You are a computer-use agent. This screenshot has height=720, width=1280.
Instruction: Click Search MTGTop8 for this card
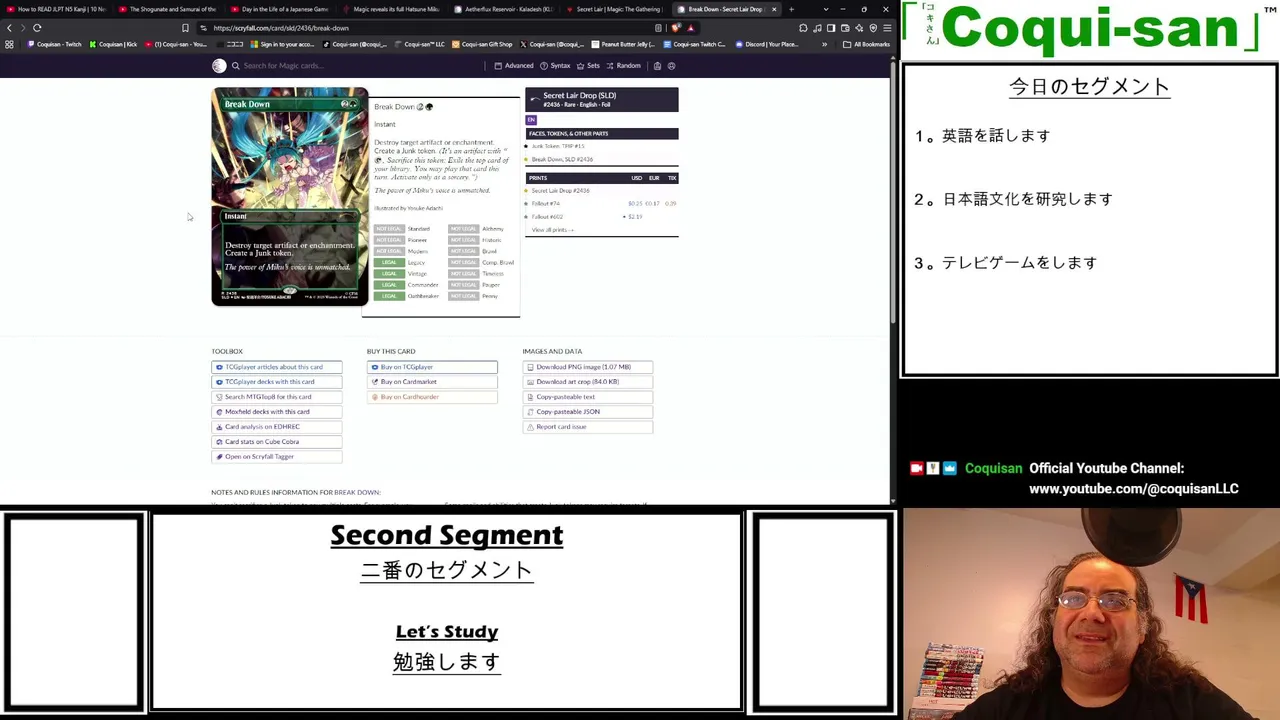point(276,397)
